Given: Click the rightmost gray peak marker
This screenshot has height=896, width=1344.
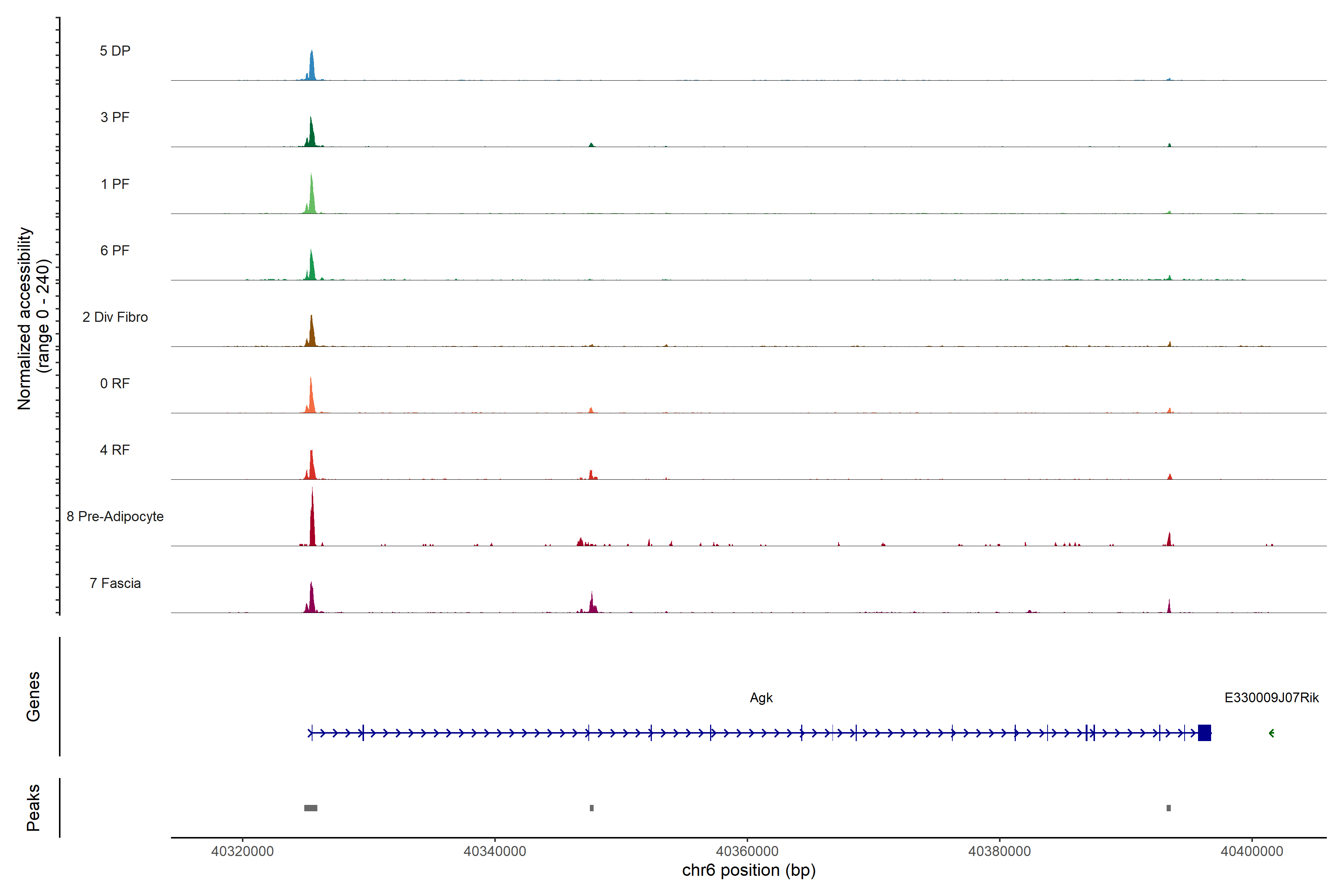Looking at the screenshot, I should pos(1169,808).
